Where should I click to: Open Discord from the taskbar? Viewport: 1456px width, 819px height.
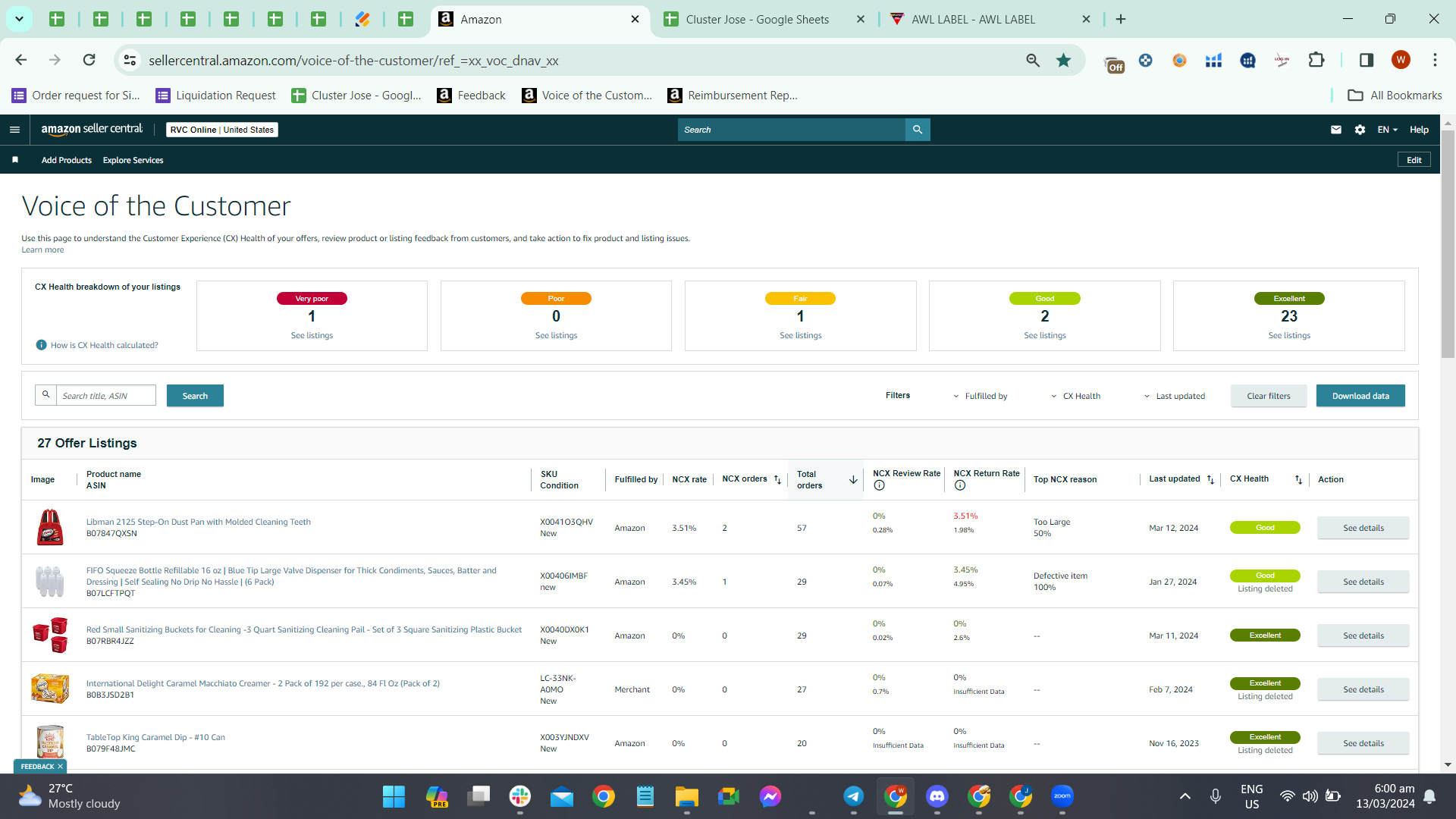(937, 796)
